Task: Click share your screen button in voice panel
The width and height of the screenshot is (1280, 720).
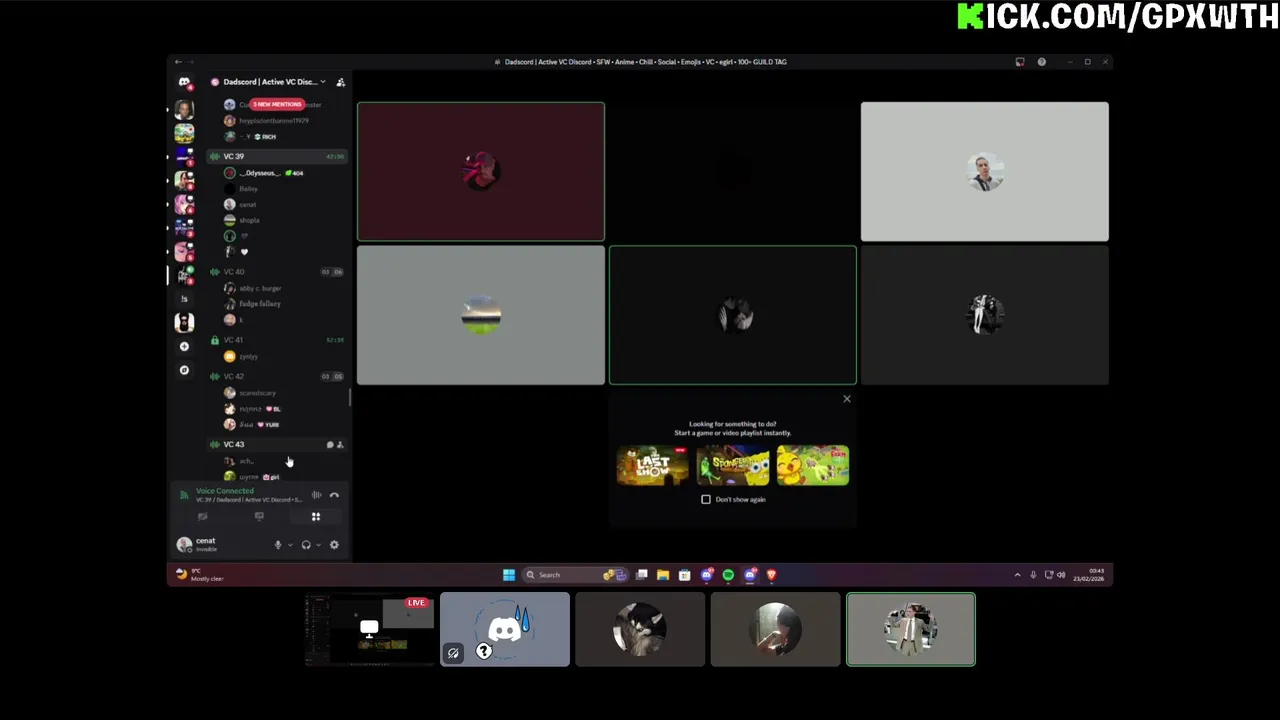Action: coord(259,517)
